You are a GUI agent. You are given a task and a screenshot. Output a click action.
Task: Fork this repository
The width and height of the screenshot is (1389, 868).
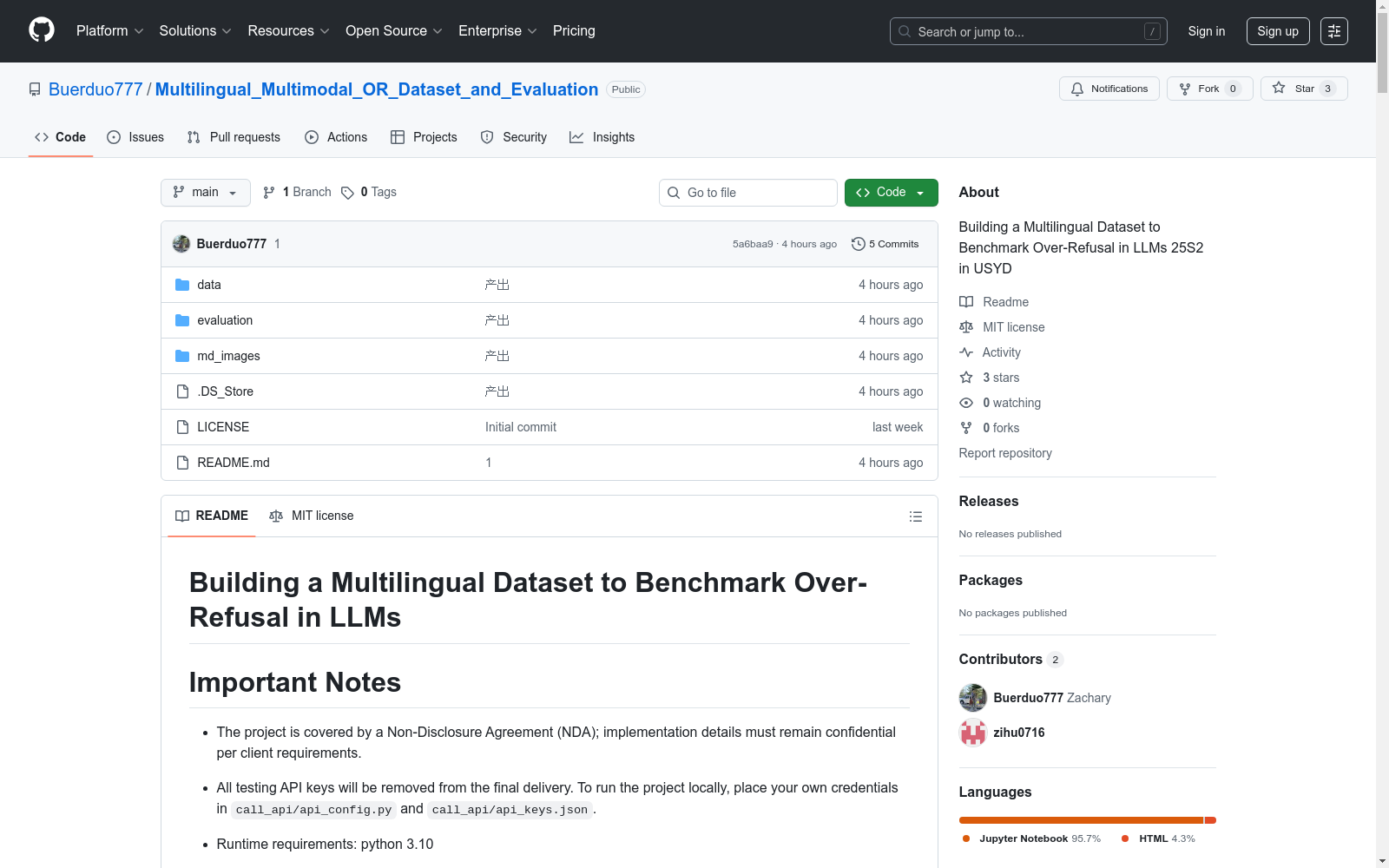[x=1210, y=89]
